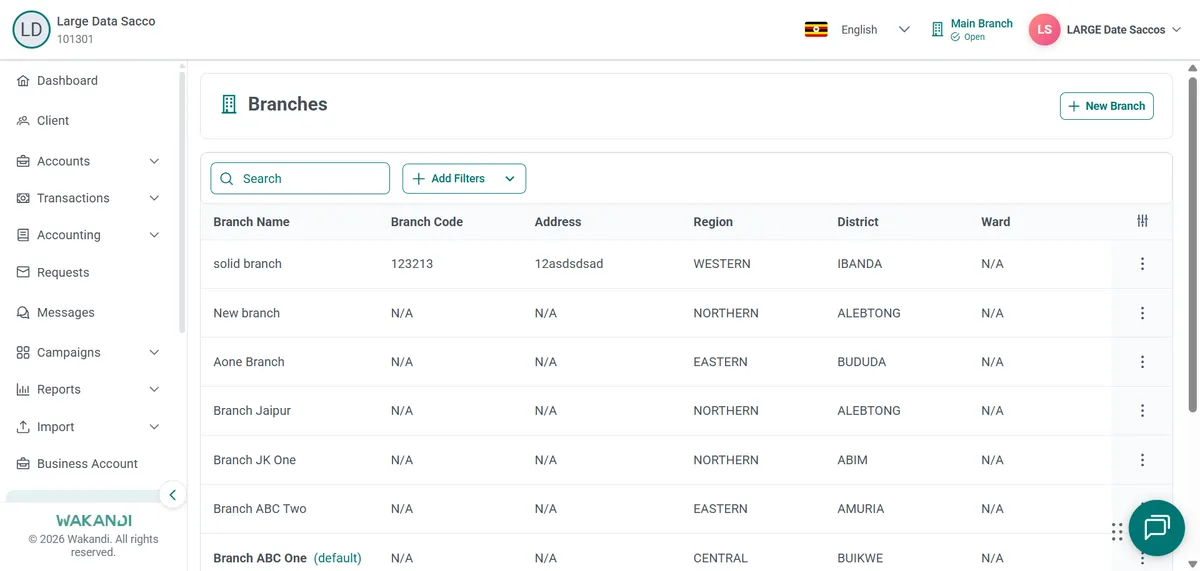Click the Branch Name column header
This screenshot has height=571, width=1200.
[251, 222]
